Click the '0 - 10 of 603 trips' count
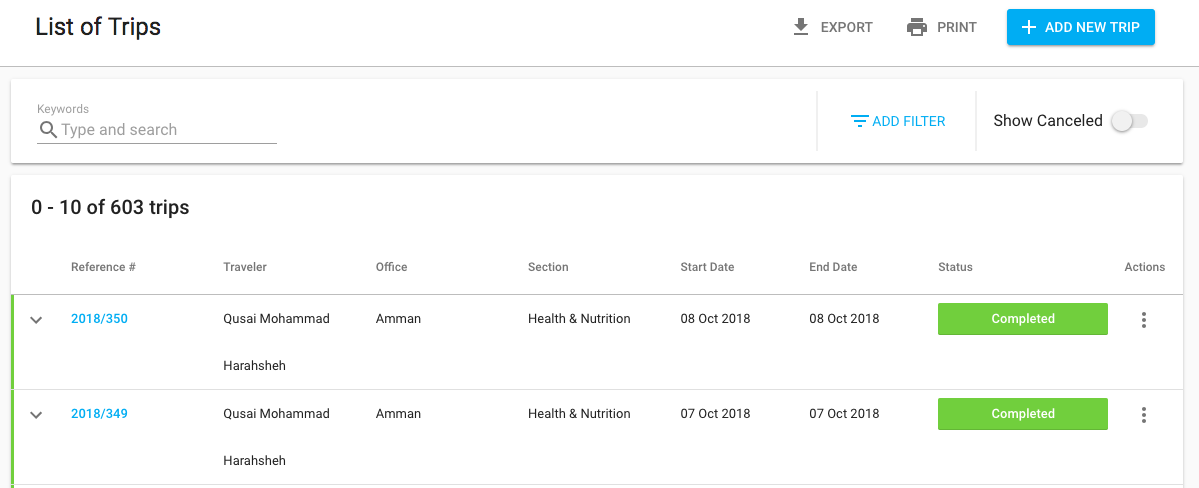This screenshot has height=488, width=1199. 110,207
